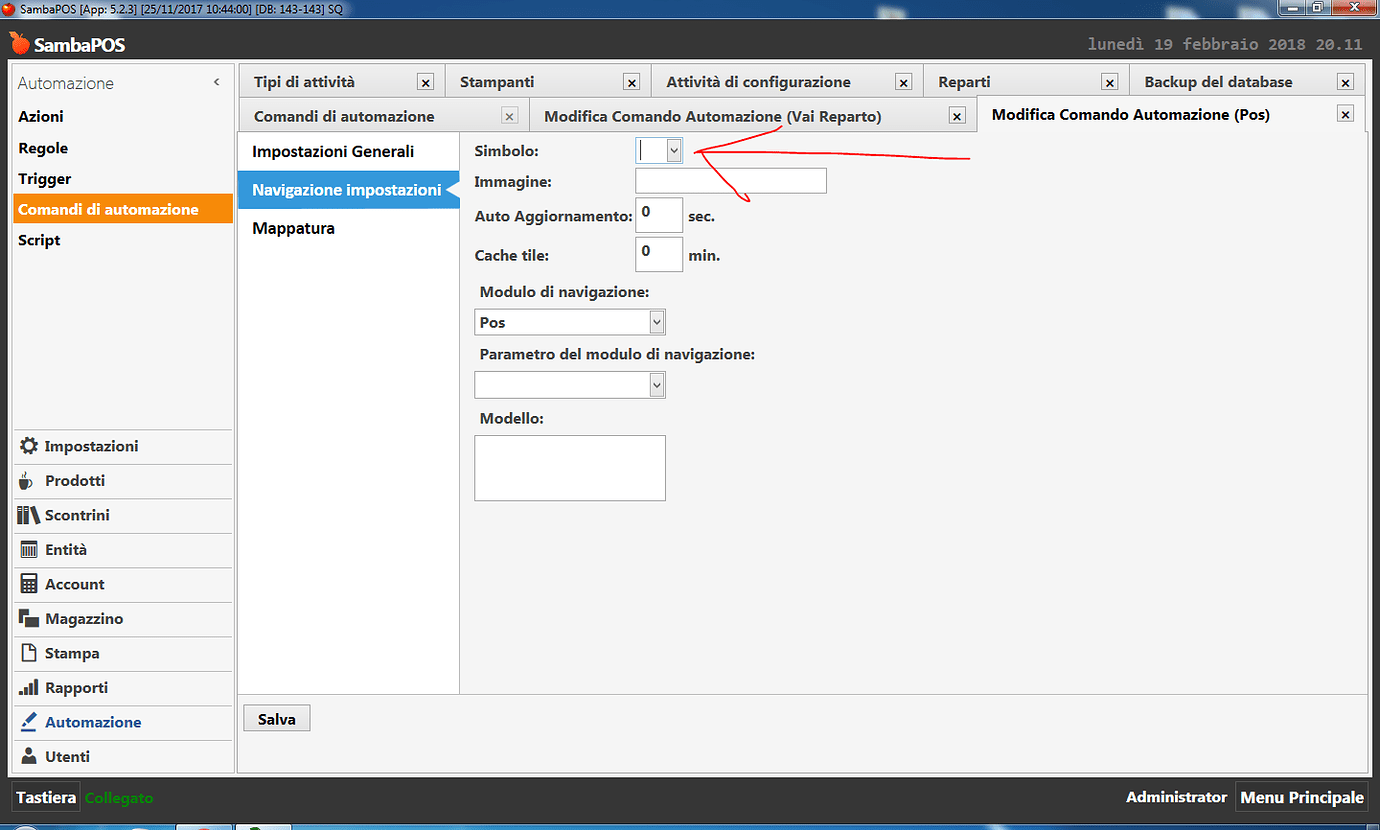Select the Trigger automation category
The image size is (1380, 830).
pos(40,176)
